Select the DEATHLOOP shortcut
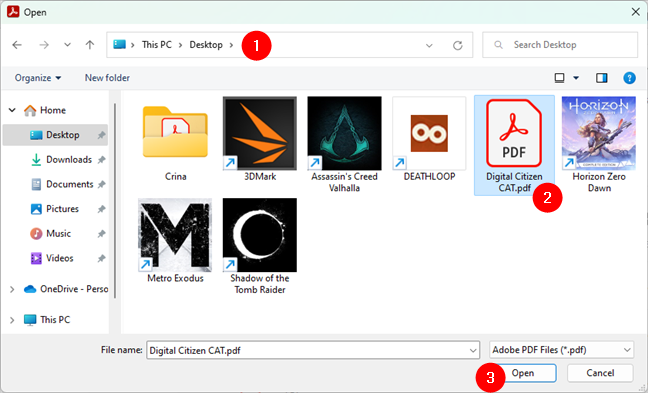 click(429, 140)
